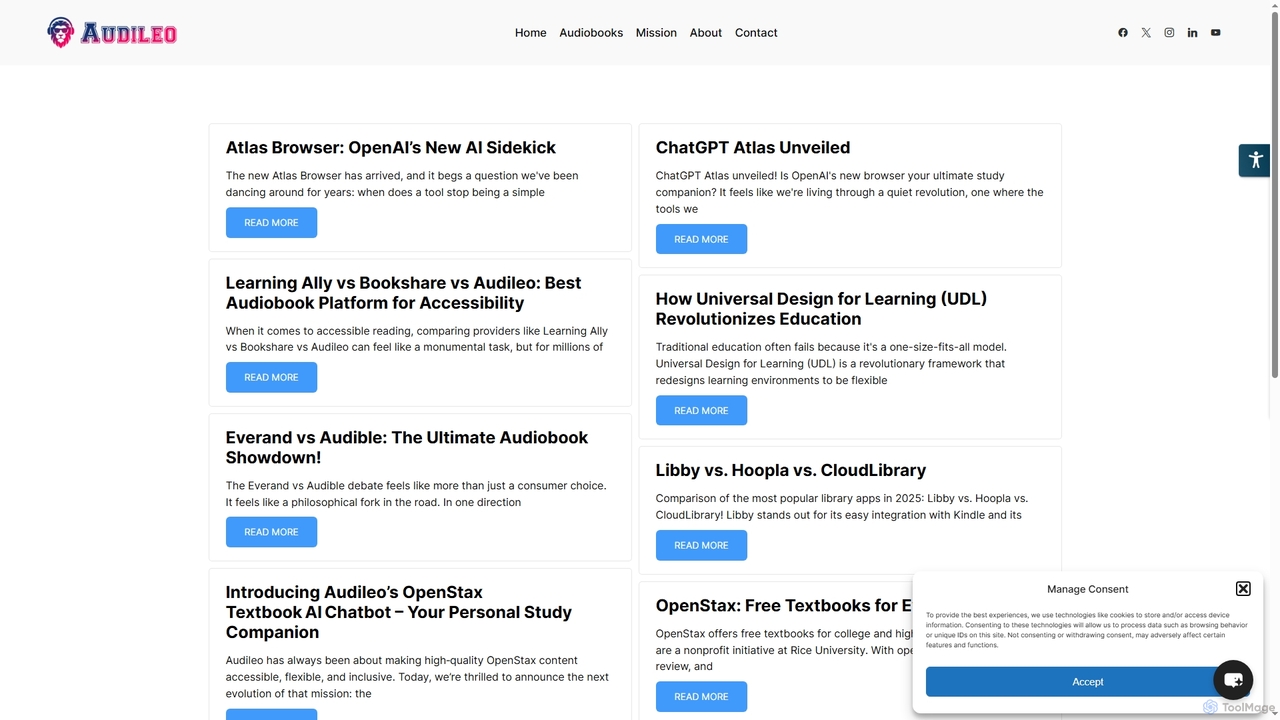
Task: Read more on Learning Ally vs Bookshare
Action: tap(271, 377)
